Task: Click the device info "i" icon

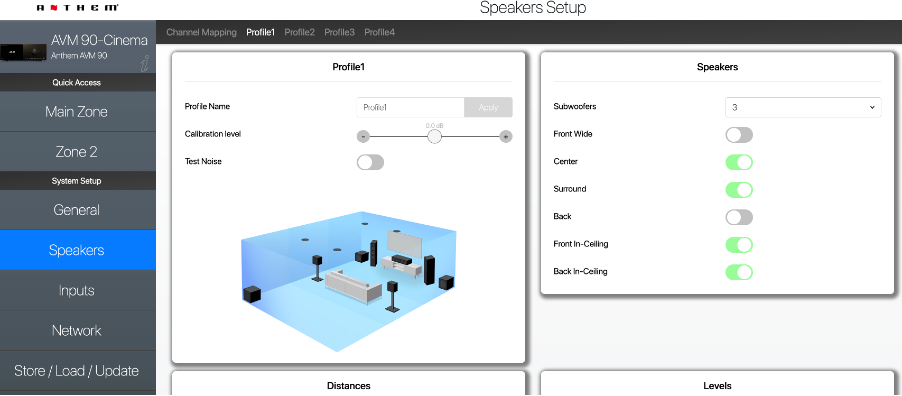Action: (145, 63)
